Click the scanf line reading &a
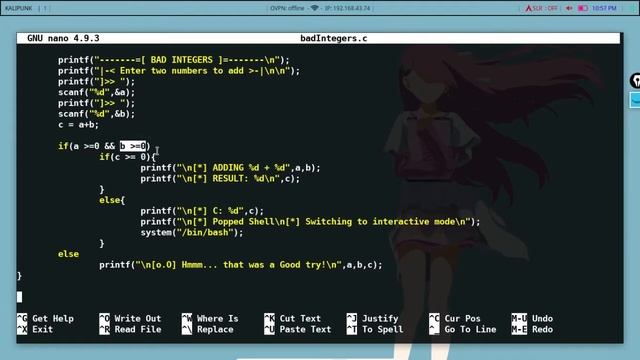 point(96,92)
